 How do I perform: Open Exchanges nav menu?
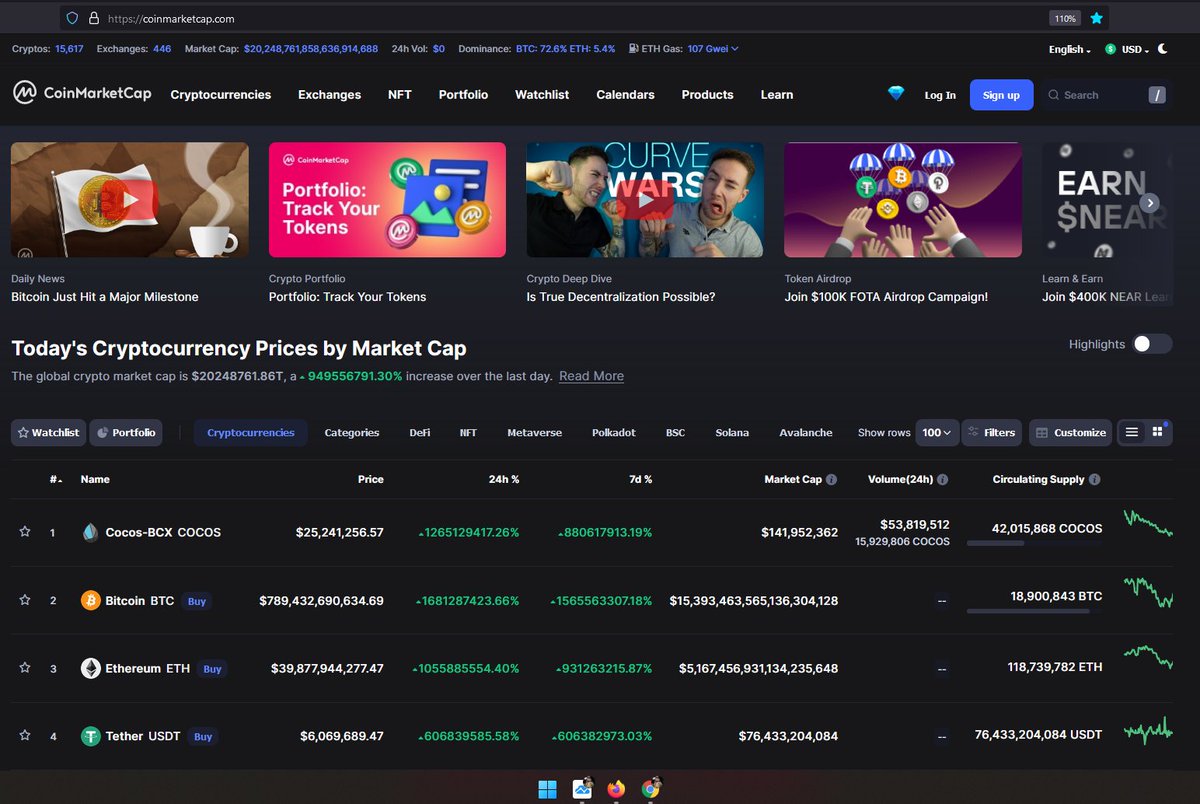coord(329,94)
